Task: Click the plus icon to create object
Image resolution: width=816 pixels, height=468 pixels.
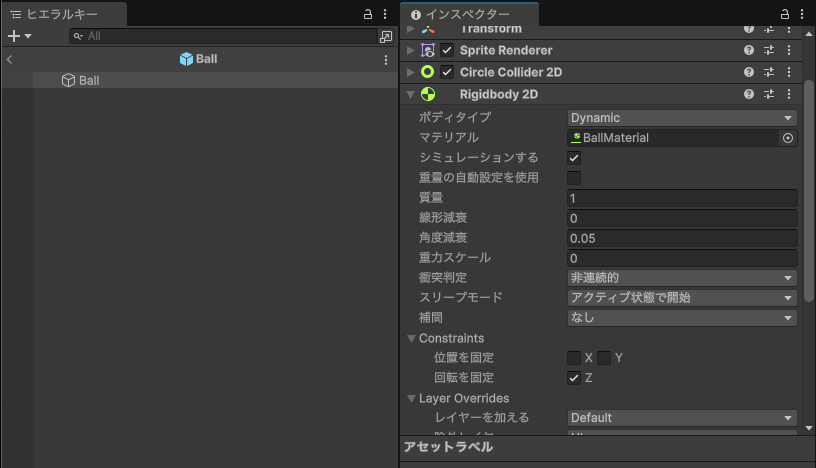Action: point(14,36)
